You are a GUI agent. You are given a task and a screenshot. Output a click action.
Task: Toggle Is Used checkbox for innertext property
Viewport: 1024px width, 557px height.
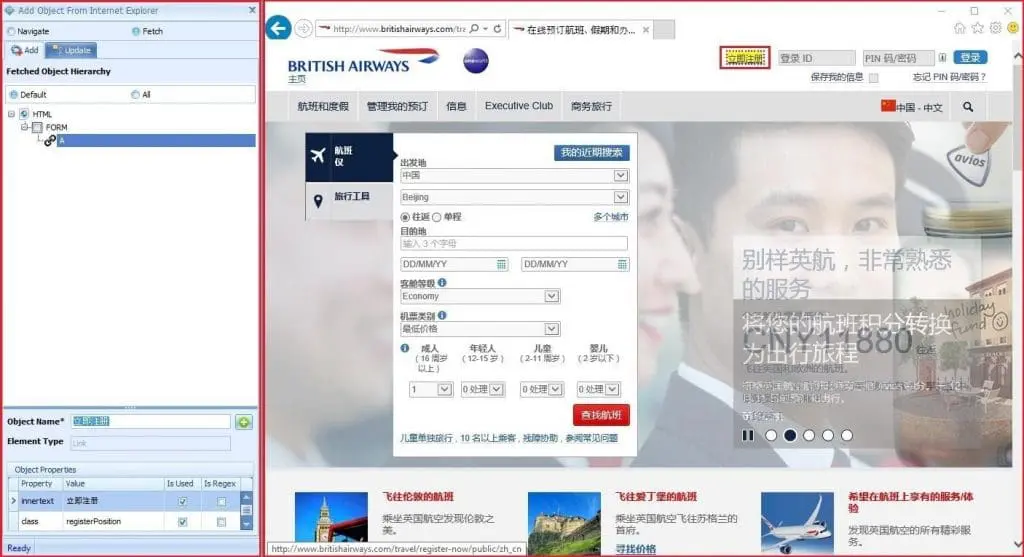[x=182, y=502]
